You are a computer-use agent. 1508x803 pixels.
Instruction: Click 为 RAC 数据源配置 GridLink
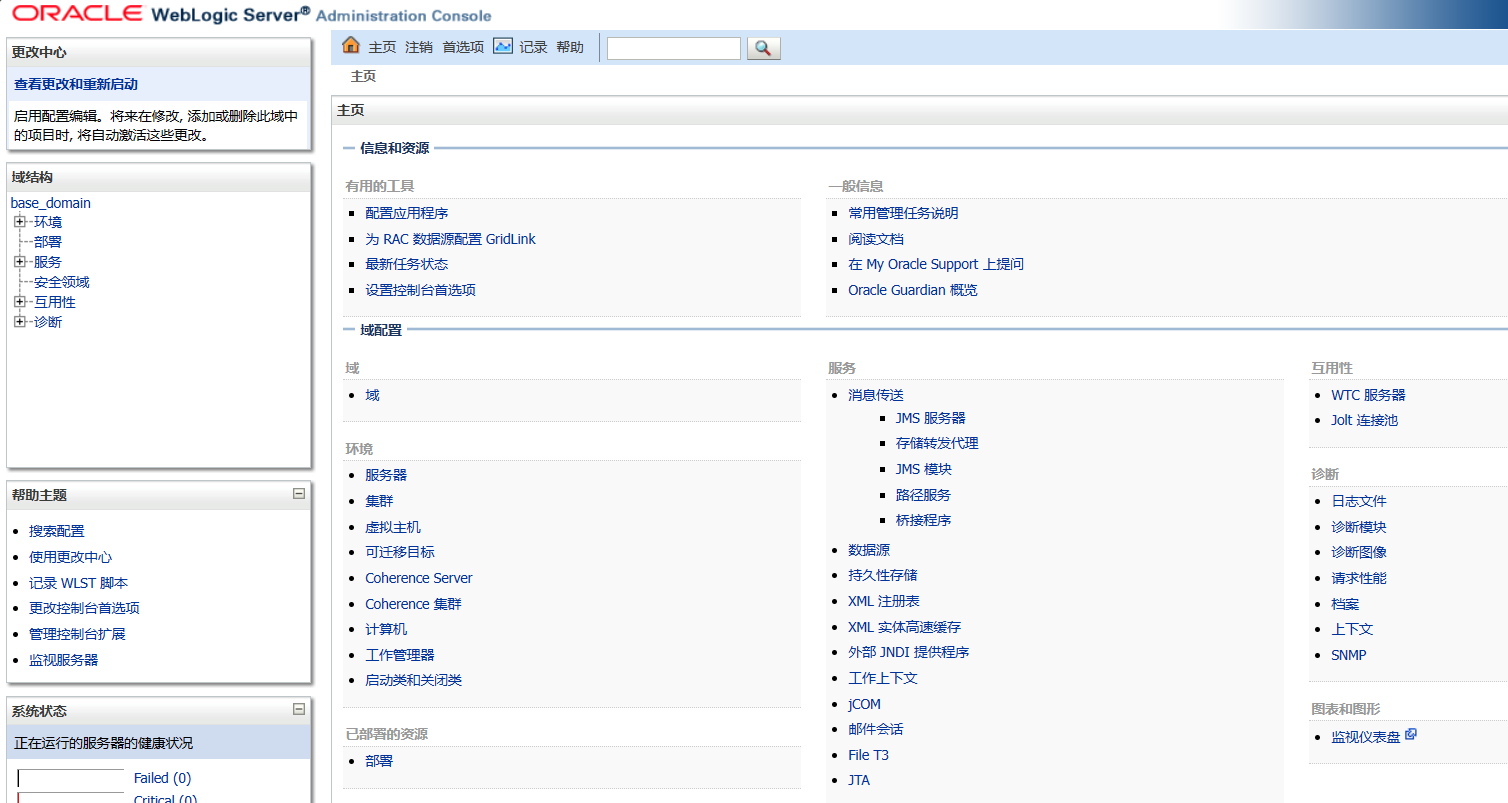coord(451,239)
